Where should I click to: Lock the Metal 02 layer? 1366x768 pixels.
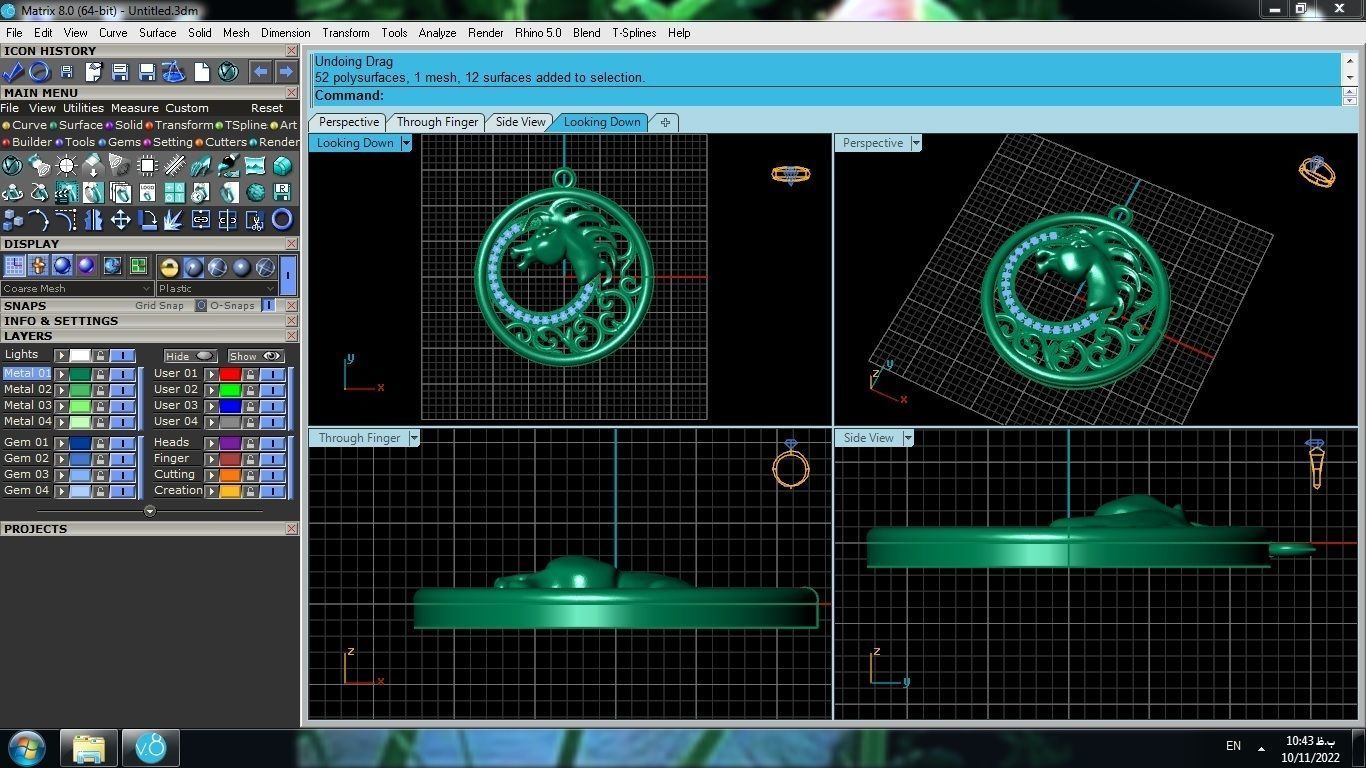coord(100,390)
